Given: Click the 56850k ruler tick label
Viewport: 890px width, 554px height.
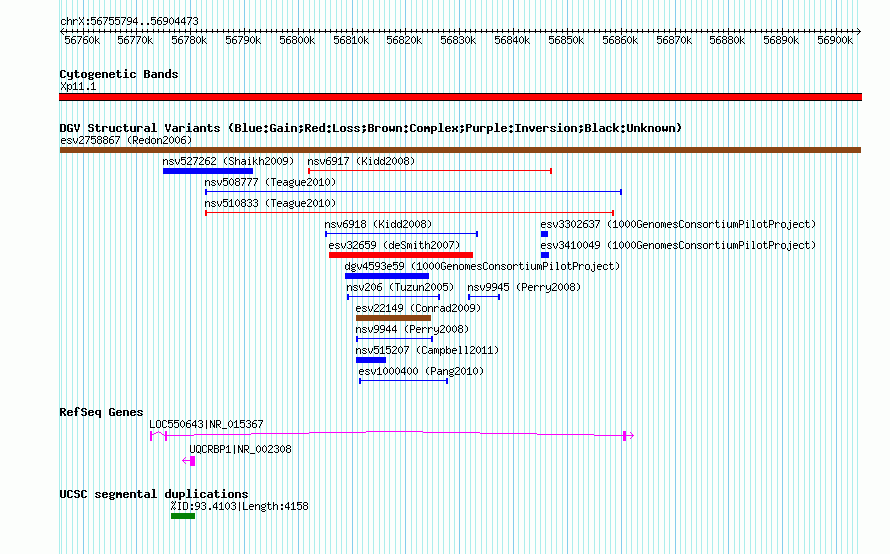Looking at the screenshot, I should pos(566,40).
